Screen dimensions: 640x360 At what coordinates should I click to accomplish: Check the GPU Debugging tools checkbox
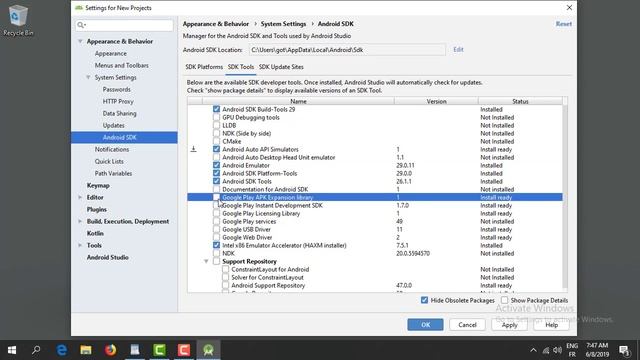tap(216, 118)
